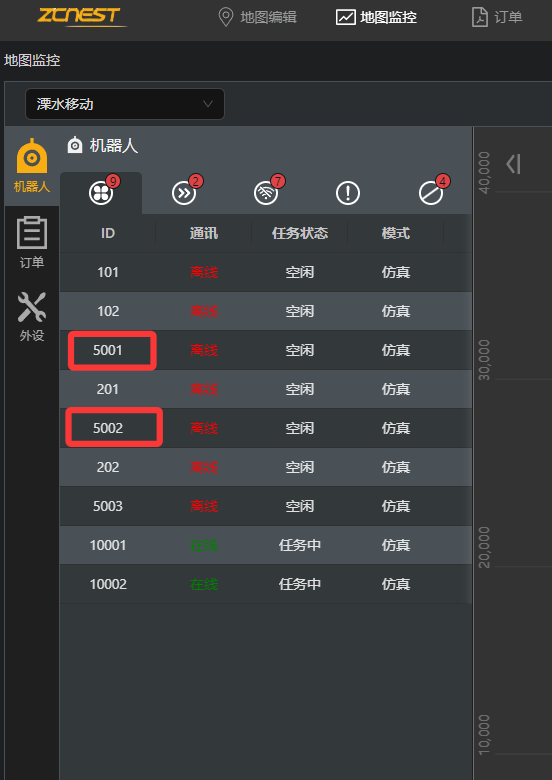Image resolution: width=552 pixels, height=780 pixels.
Task: Switch to 地图监控 in the top menu
Action: [376, 17]
